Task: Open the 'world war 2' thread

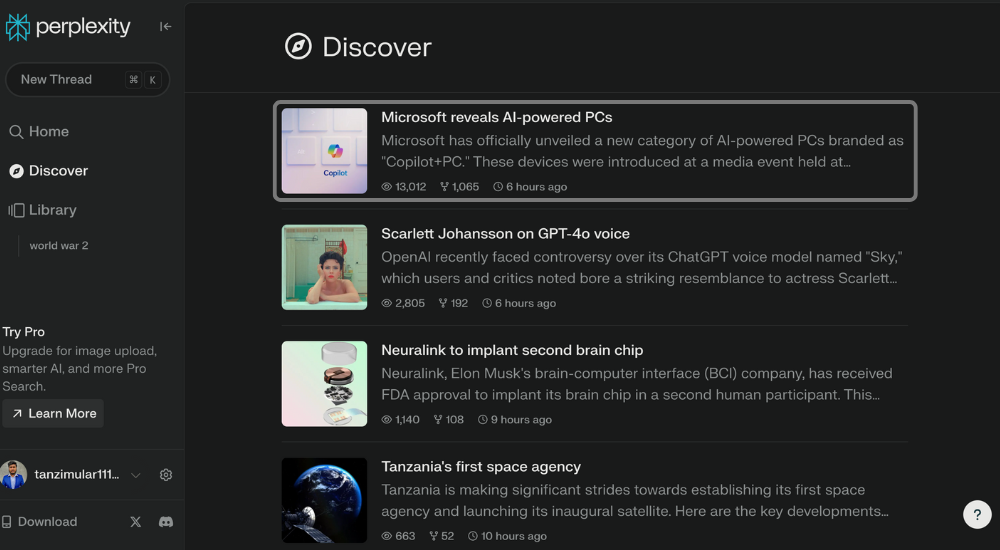Action: [59, 246]
